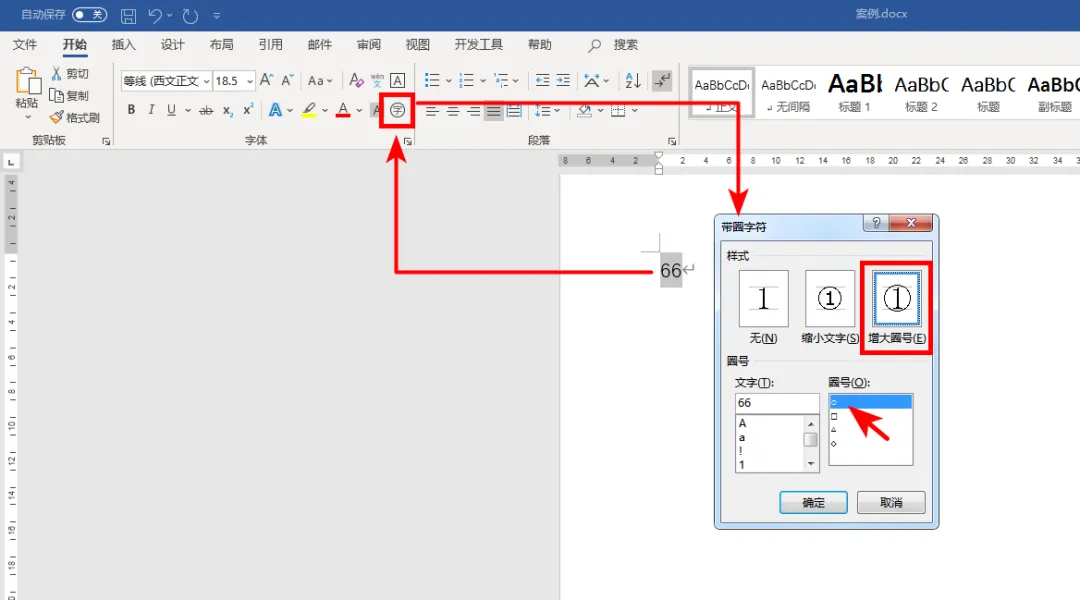Apply distributed alignment
The width and height of the screenshot is (1080, 600).
coord(514,110)
